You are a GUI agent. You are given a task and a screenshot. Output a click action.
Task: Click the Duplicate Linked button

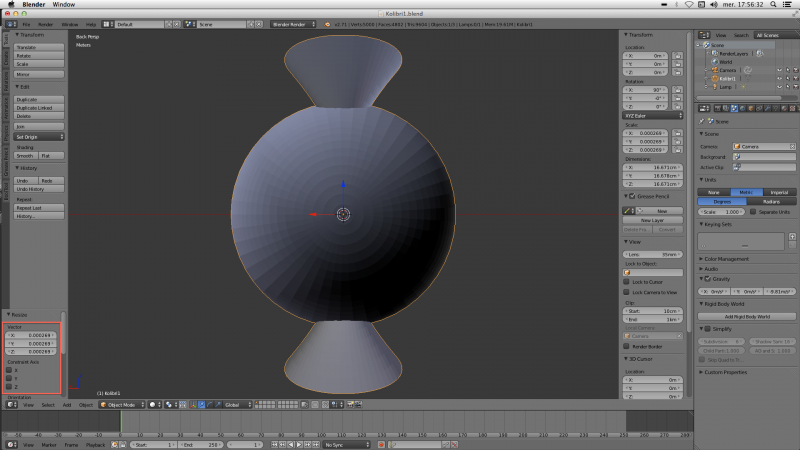pyautogui.click(x=39, y=108)
